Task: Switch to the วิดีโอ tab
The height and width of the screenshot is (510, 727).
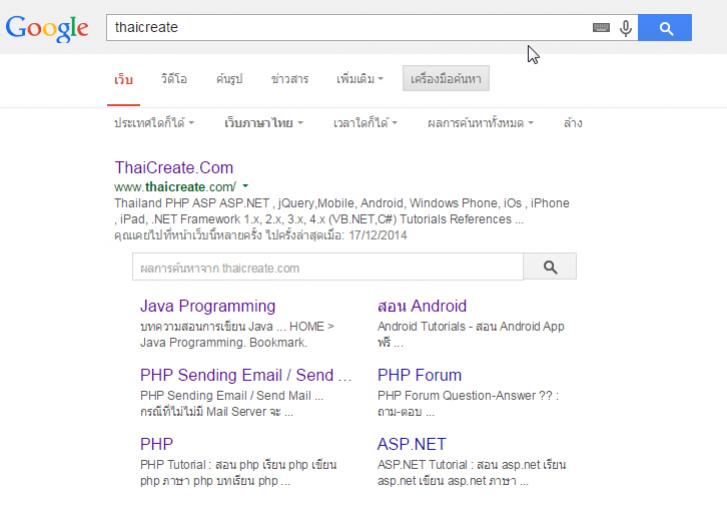Action: coord(174,79)
